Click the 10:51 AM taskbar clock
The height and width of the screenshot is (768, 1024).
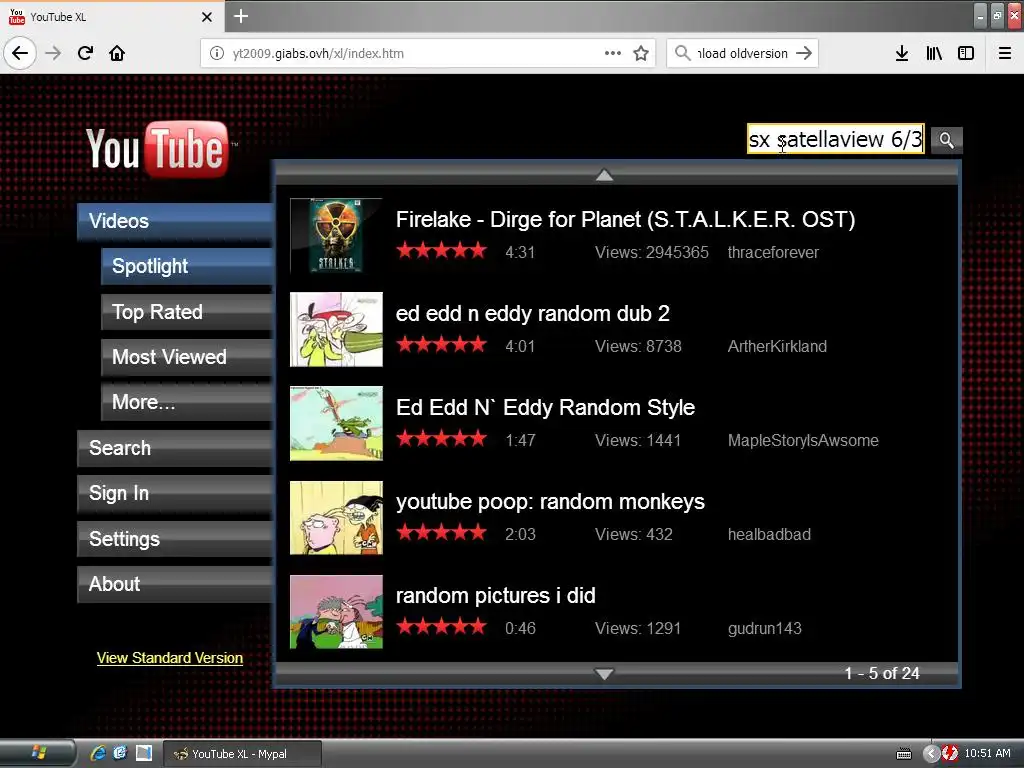pos(987,754)
